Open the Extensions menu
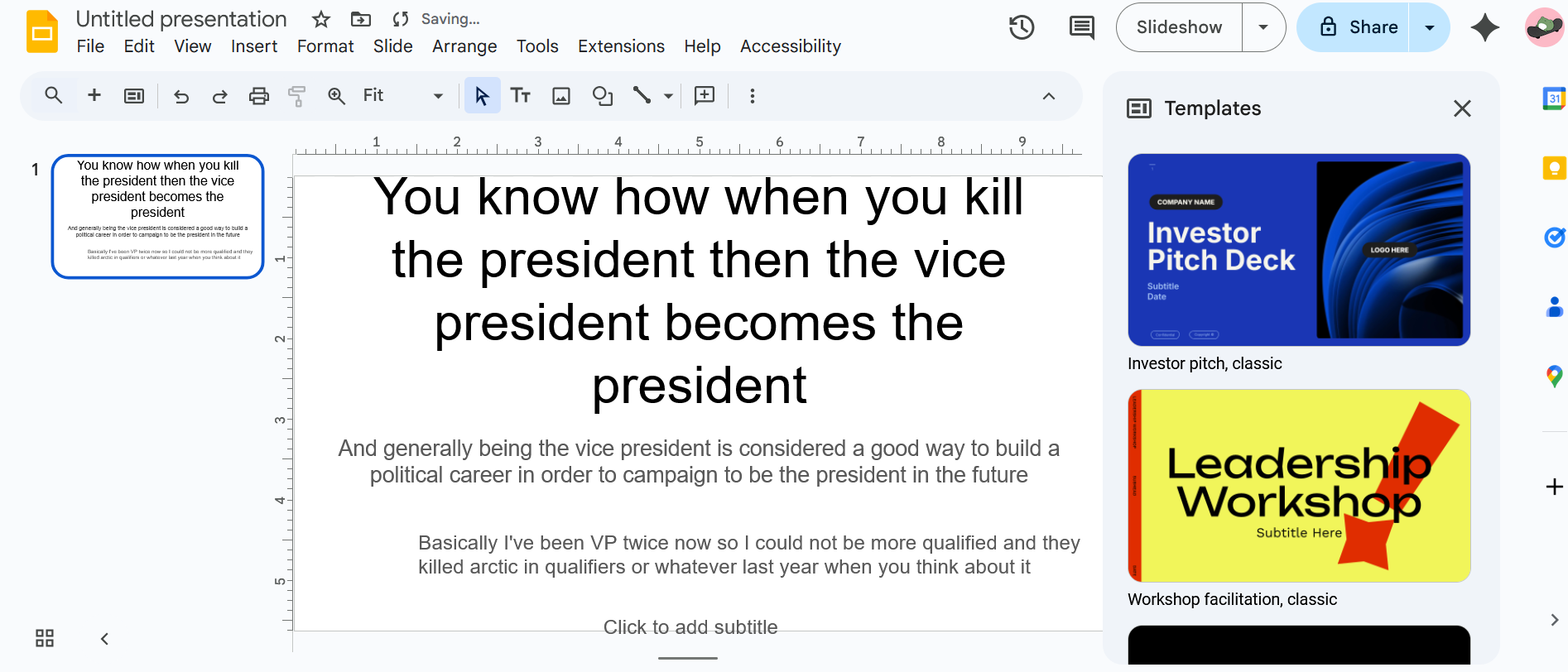This screenshot has height=672, width=1568. (x=621, y=46)
